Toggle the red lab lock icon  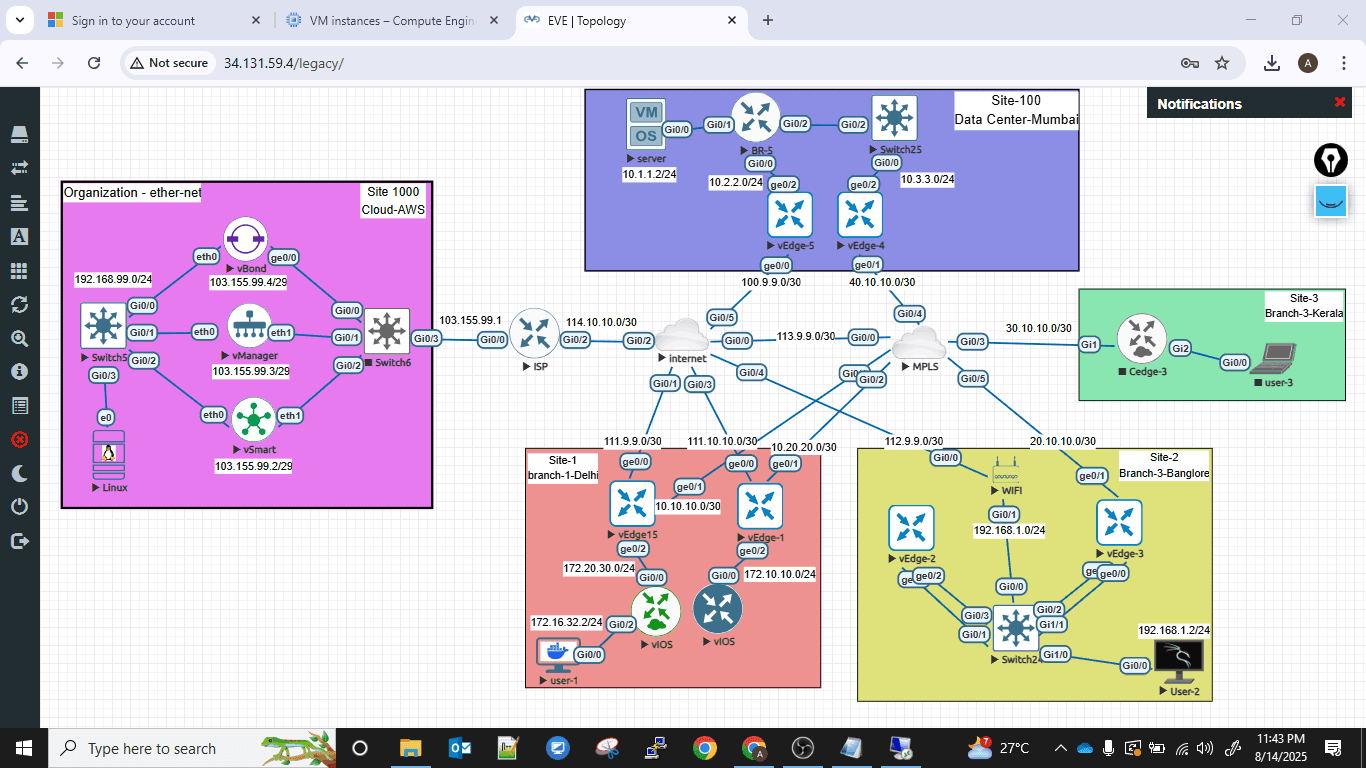[19, 439]
